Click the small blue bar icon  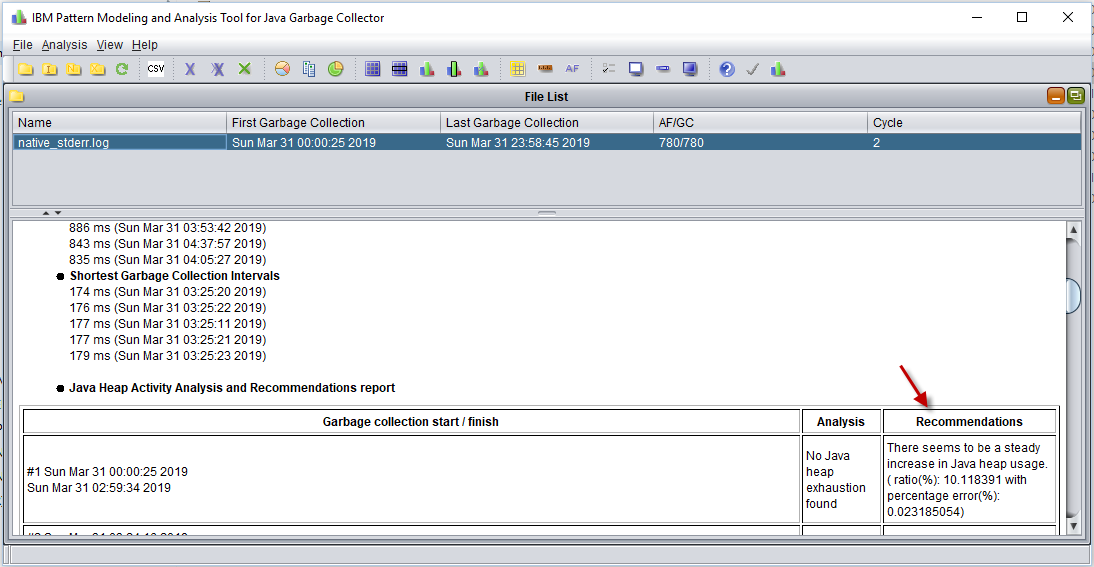[663, 69]
